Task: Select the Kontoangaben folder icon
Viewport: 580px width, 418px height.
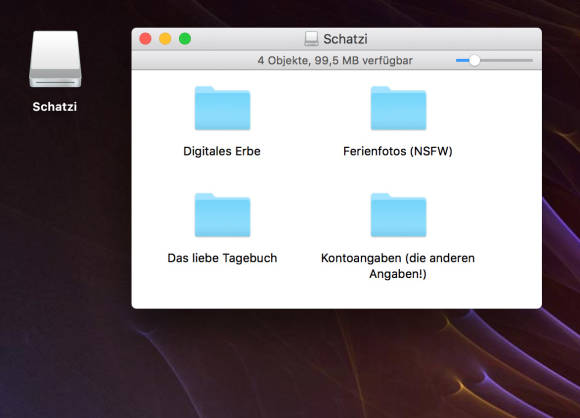Action: [x=398, y=215]
